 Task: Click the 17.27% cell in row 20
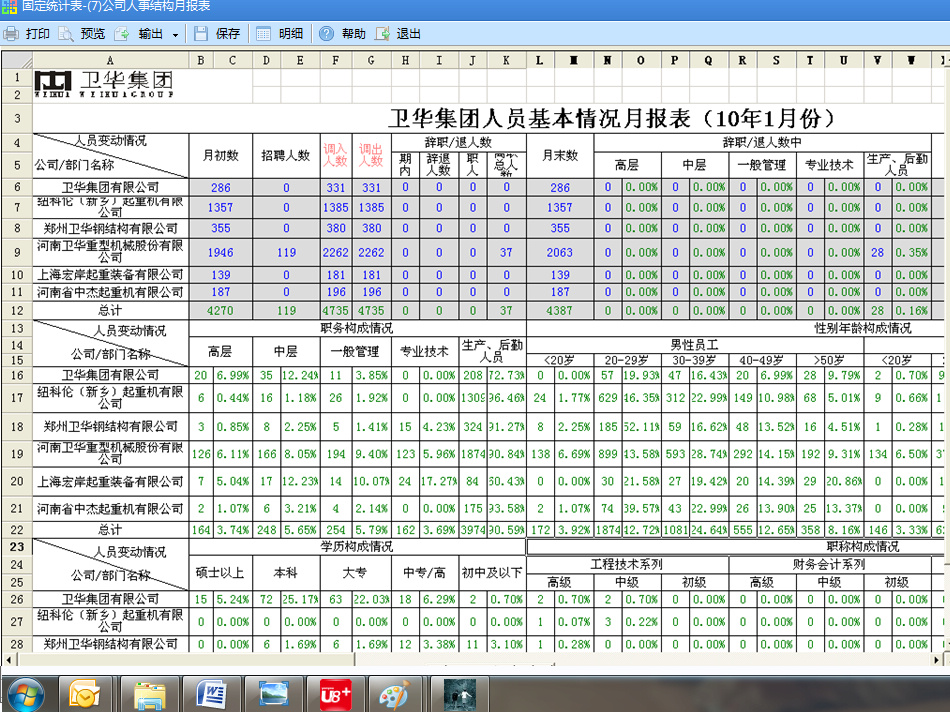click(438, 481)
